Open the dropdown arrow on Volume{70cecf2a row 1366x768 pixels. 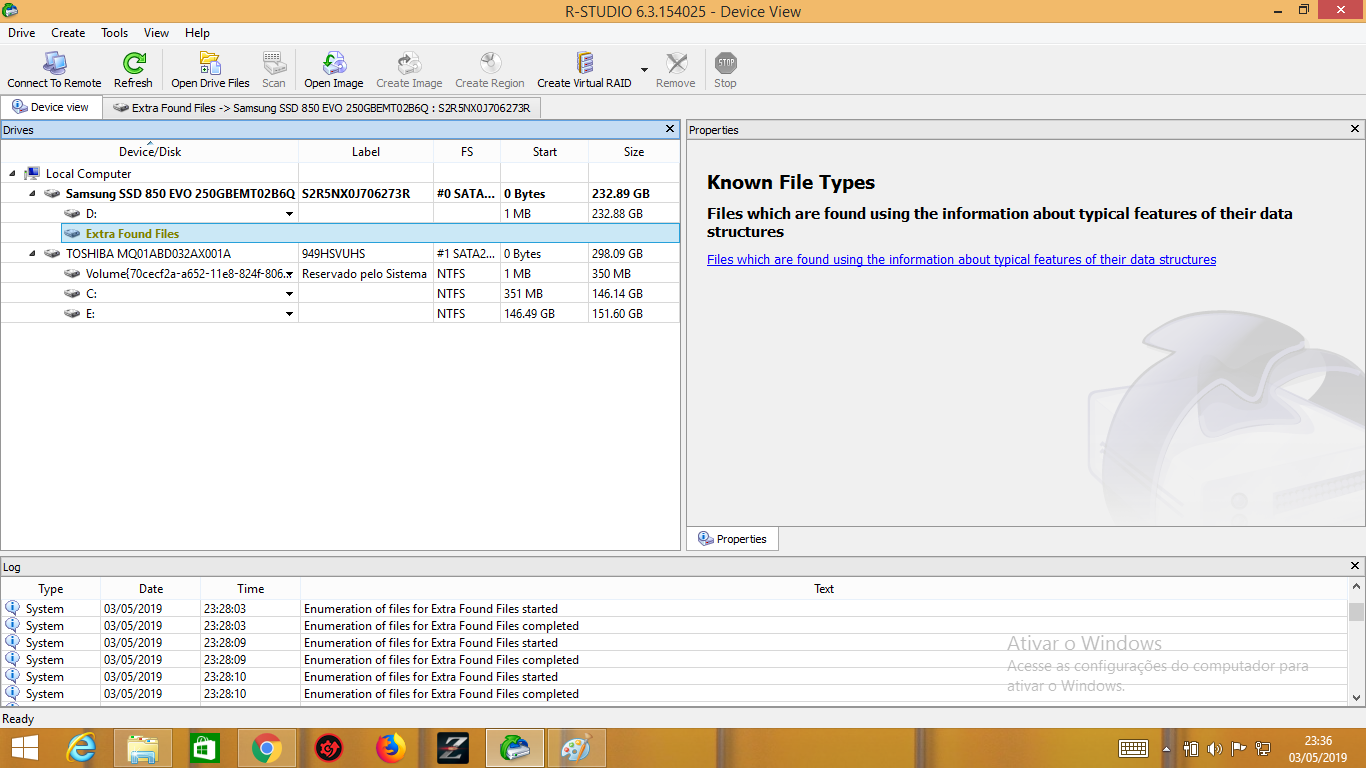[290, 274]
